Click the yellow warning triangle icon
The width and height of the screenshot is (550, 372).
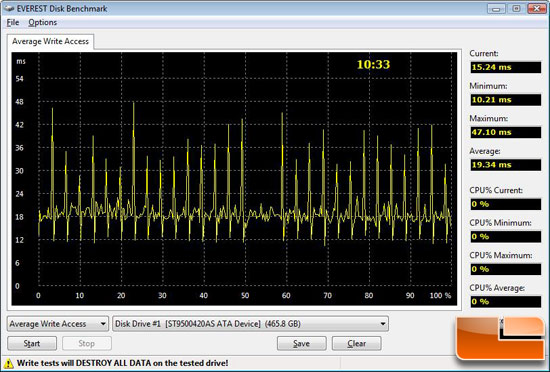coord(8,363)
